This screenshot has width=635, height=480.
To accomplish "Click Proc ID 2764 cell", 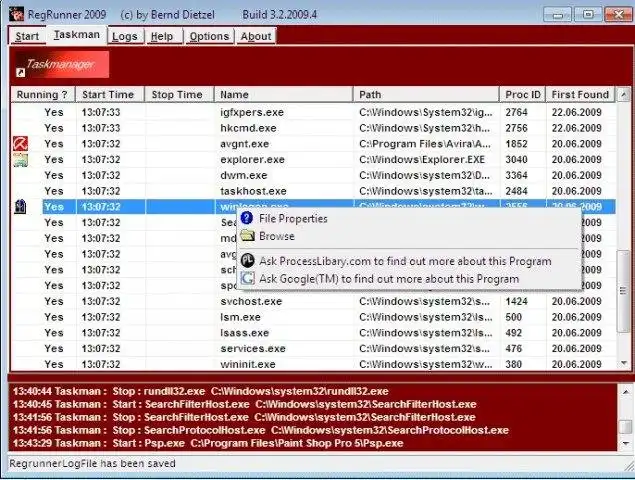I will (516, 112).
